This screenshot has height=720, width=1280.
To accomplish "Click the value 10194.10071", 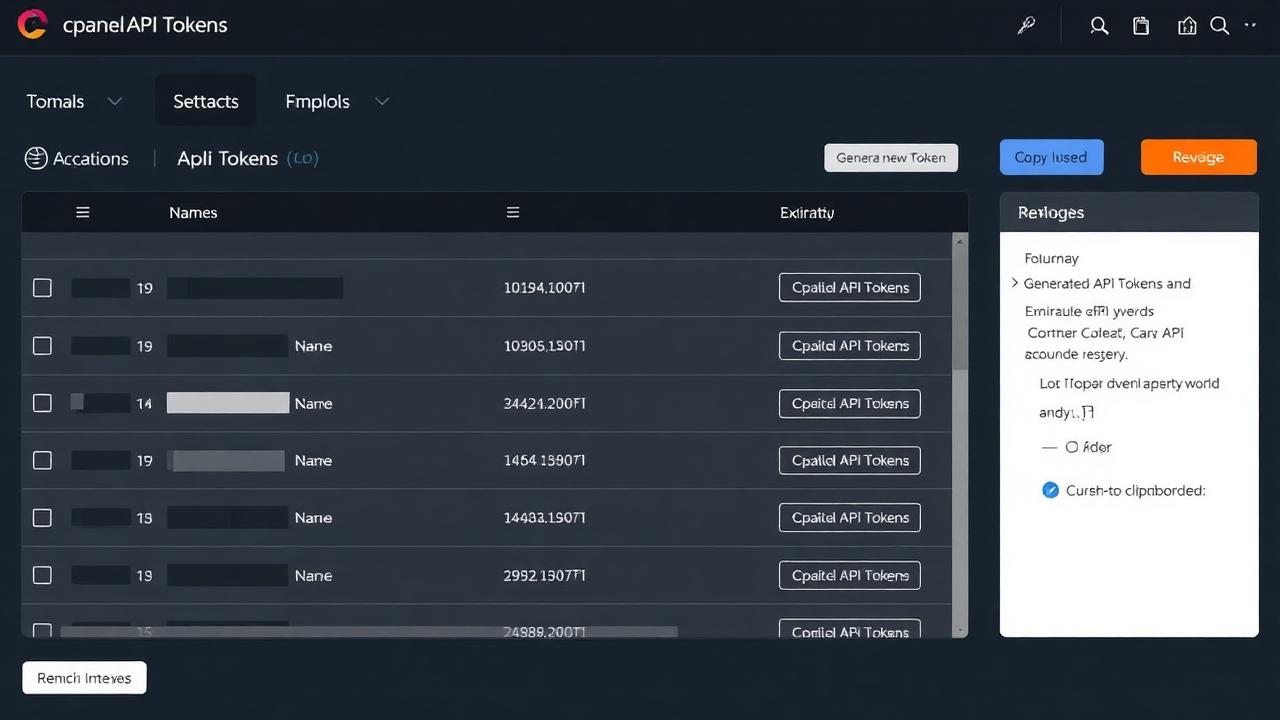I will click(544, 288).
